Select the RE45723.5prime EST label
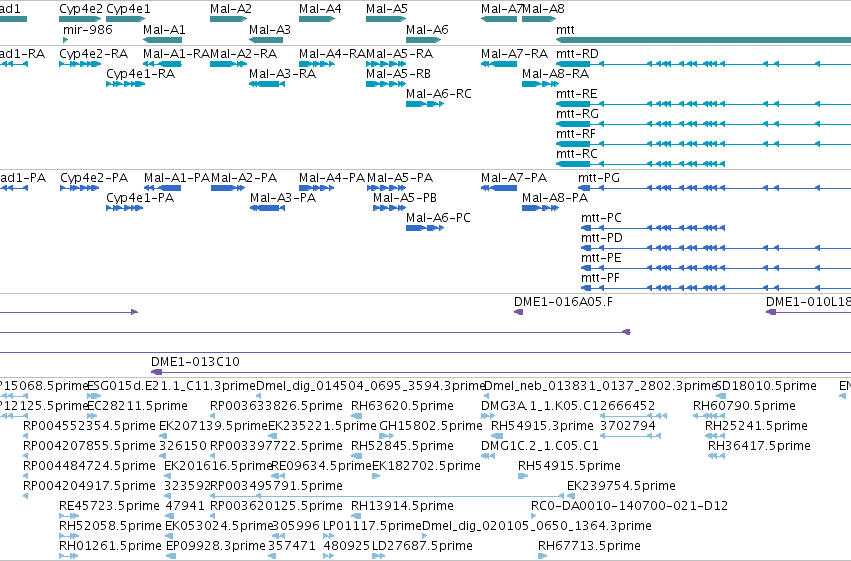851x561 pixels. [109, 506]
